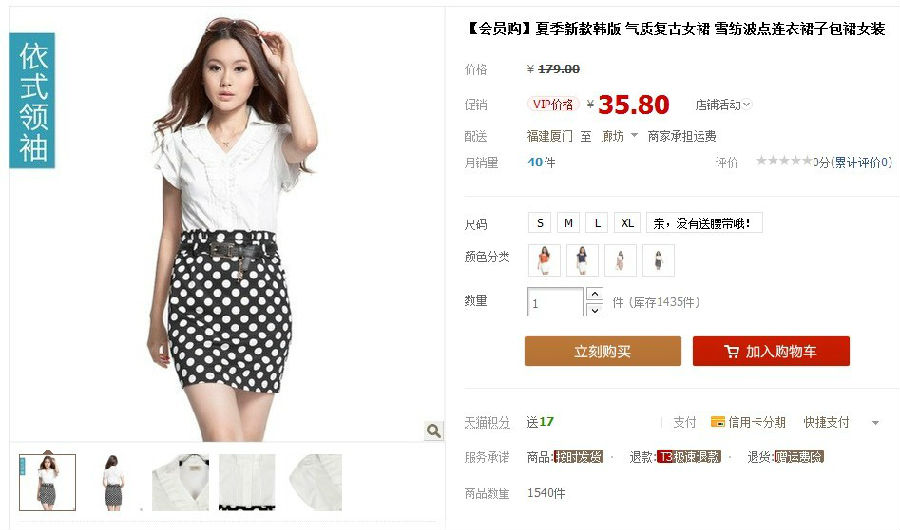This screenshot has width=900, height=530.
Task: Expand the payment methods arrow after 快捷支付
Action: pyautogui.click(x=875, y=423)
